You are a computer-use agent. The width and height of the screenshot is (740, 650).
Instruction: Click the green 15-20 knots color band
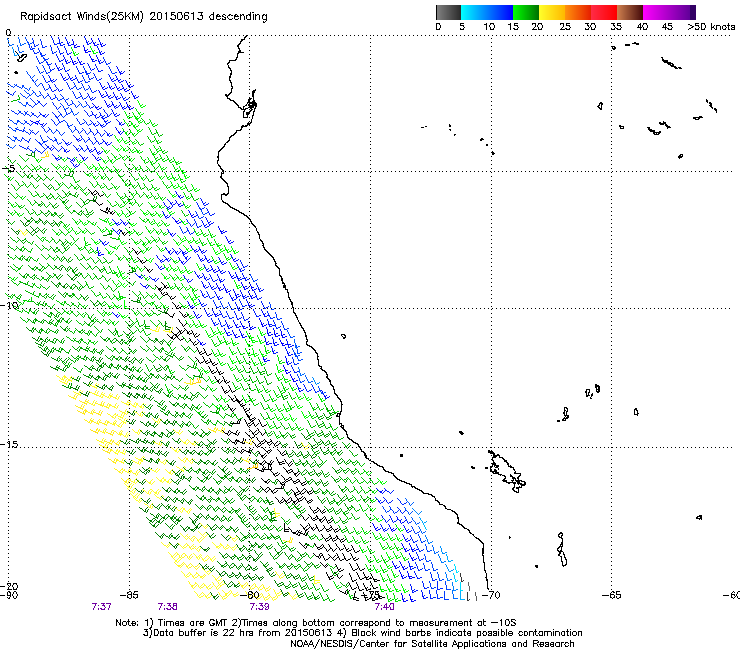coord(526,12)
